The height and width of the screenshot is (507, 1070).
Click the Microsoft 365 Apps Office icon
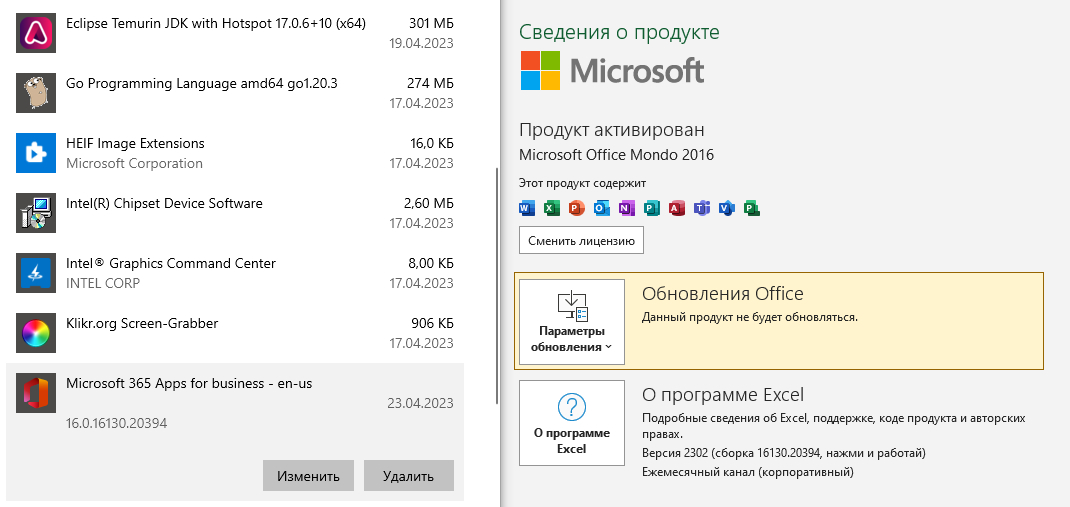[x=34, y=392]
